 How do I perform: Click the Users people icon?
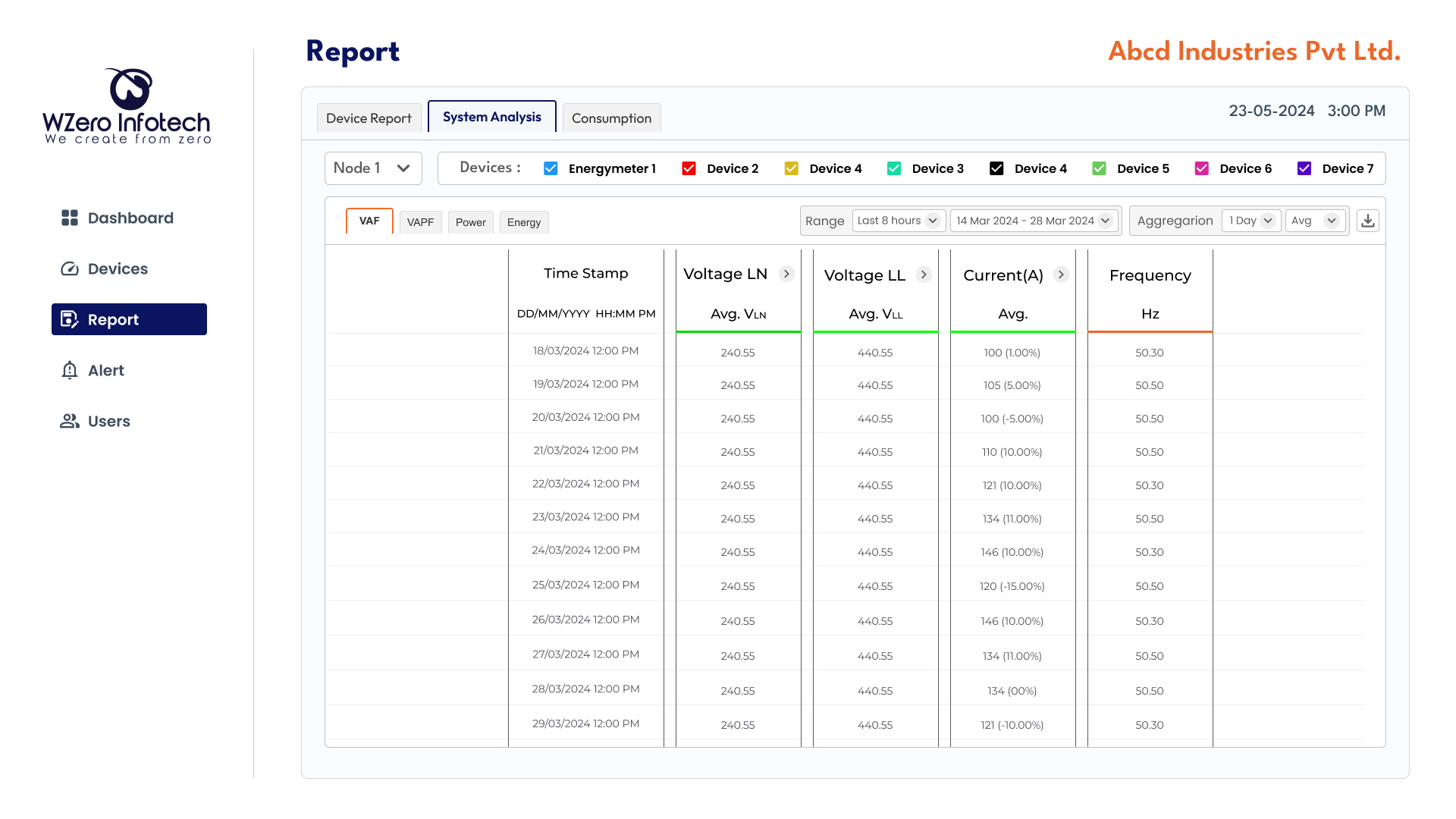click(x=70, y=421)
